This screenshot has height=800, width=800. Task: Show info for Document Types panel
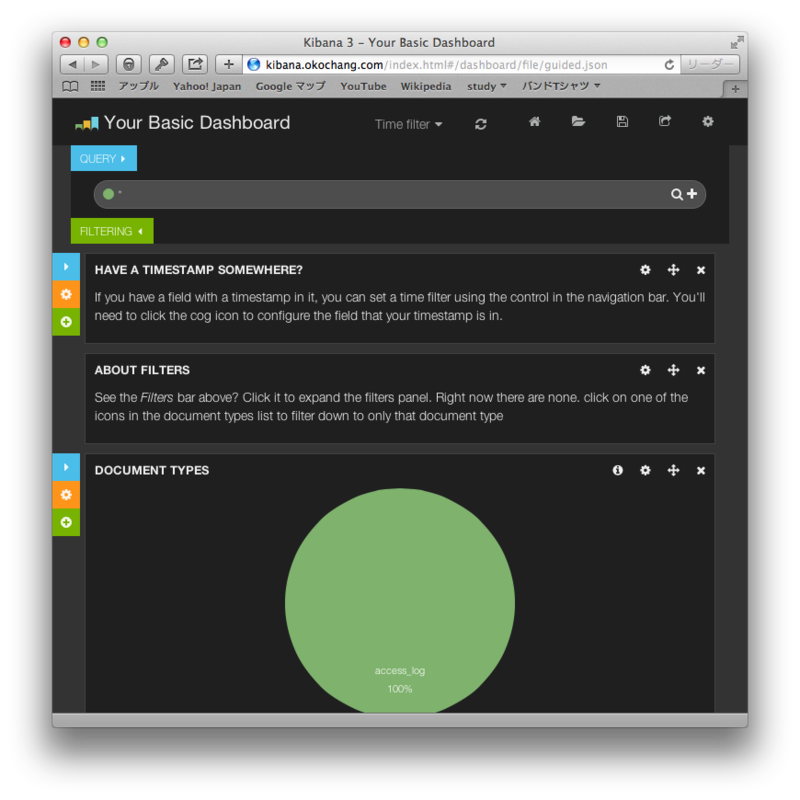[618, 470]
